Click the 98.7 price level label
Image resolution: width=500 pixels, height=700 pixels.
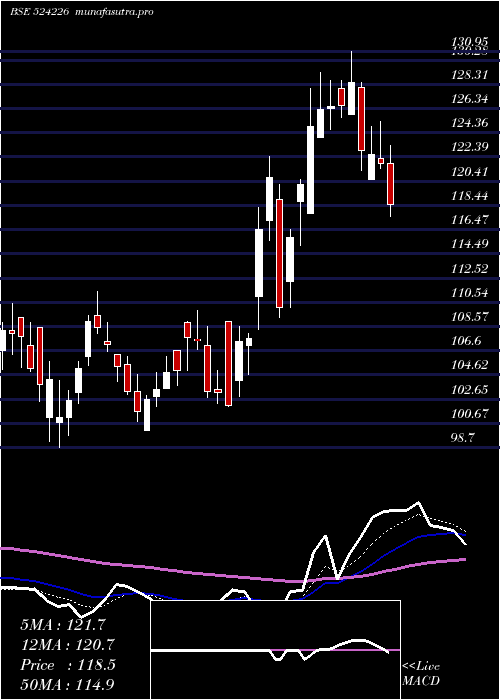(x=462, y=438)
